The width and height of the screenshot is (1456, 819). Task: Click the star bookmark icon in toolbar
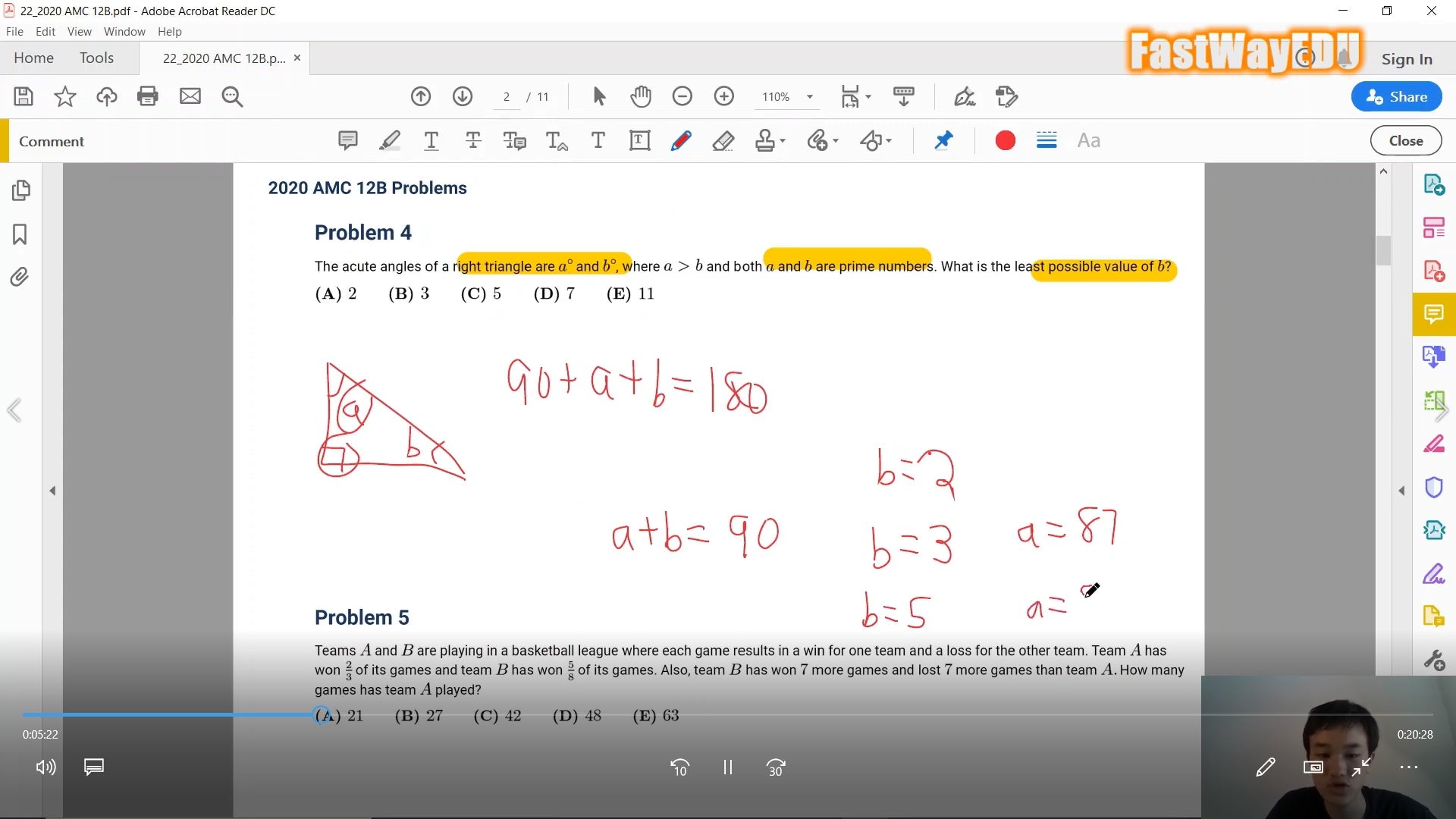(64, 96)
